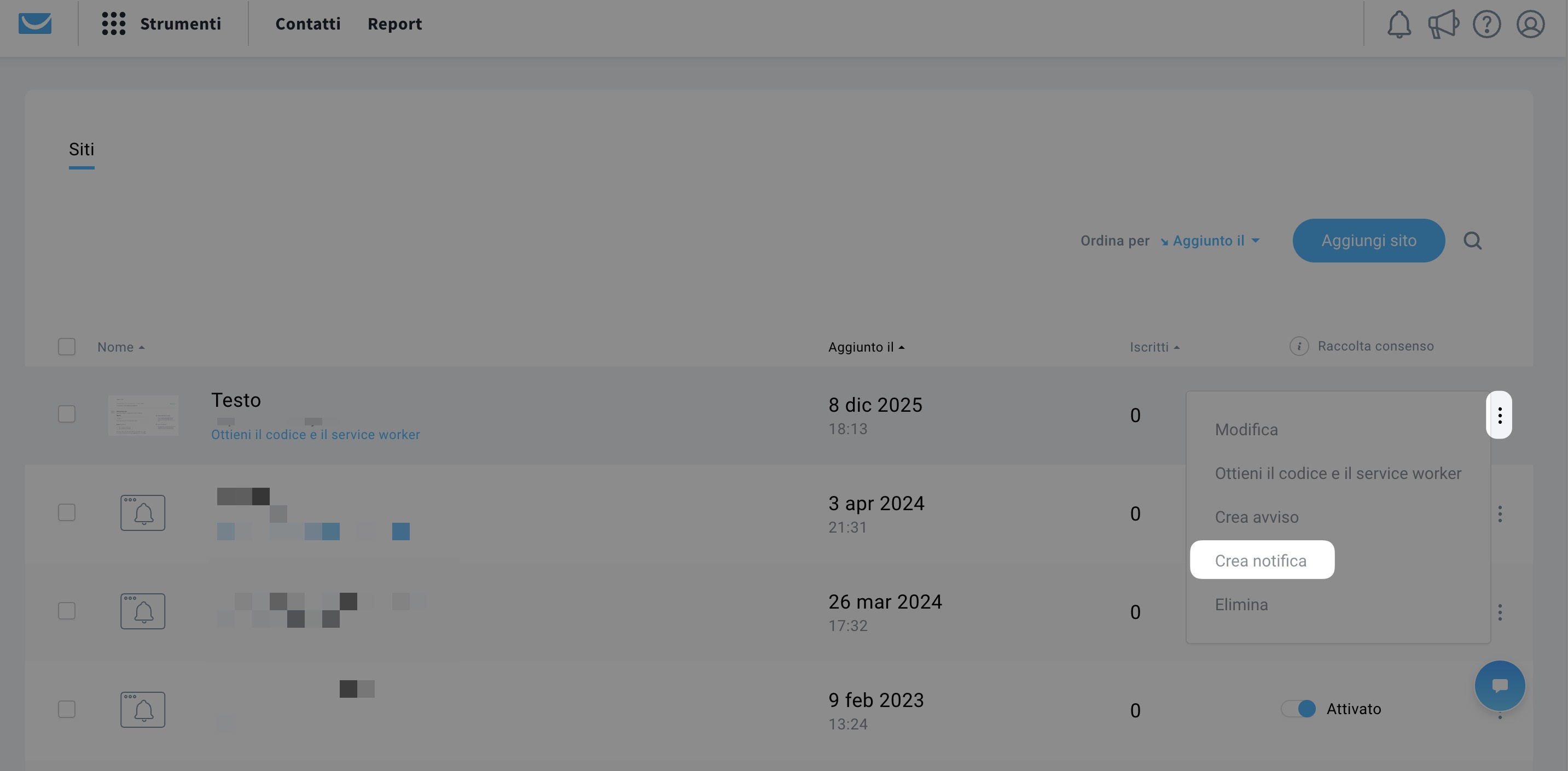
Task: Open the chat support bubble
Action: click(x=1499, y=685)
